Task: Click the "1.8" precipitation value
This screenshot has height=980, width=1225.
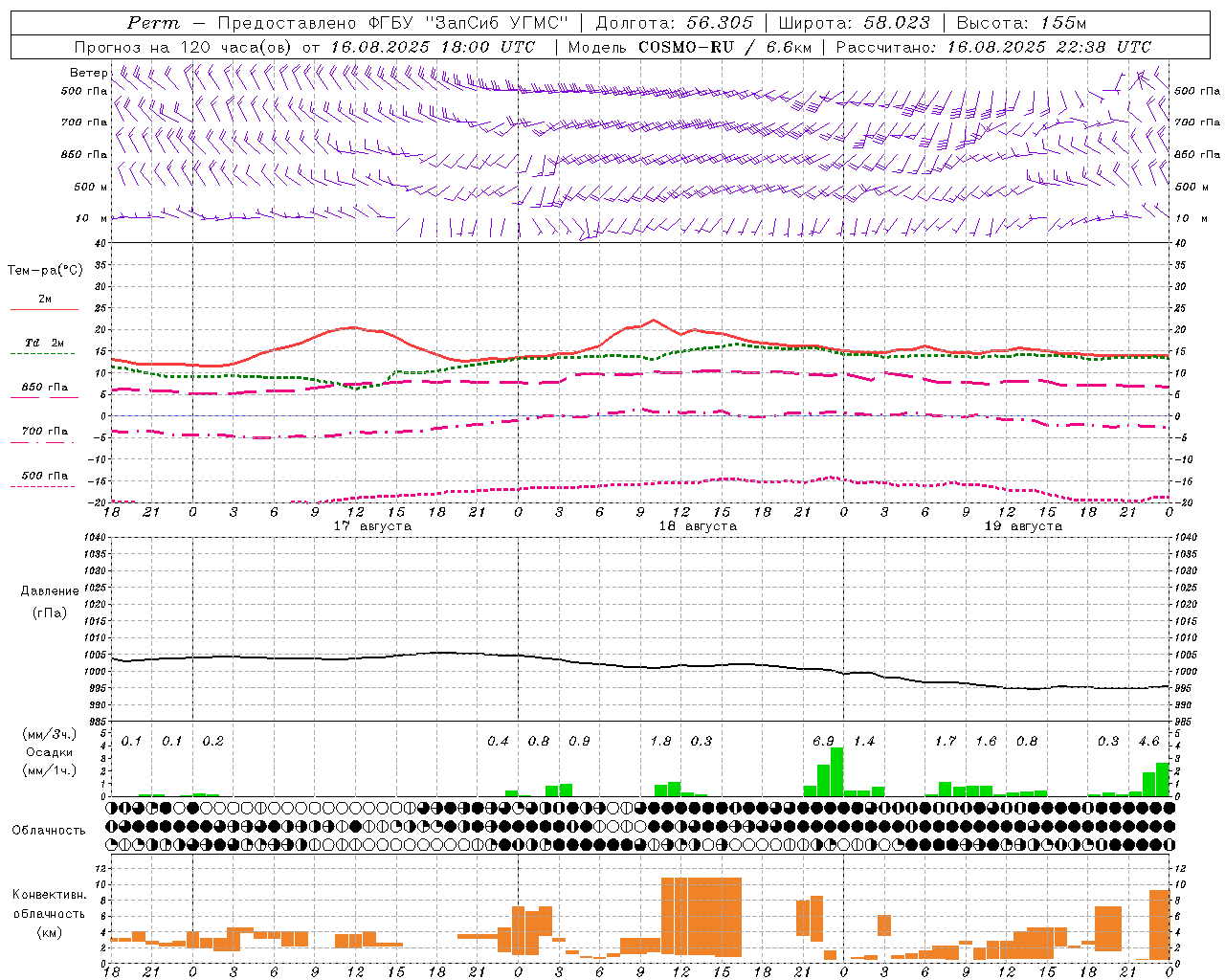Action: (x=660, y=742)
